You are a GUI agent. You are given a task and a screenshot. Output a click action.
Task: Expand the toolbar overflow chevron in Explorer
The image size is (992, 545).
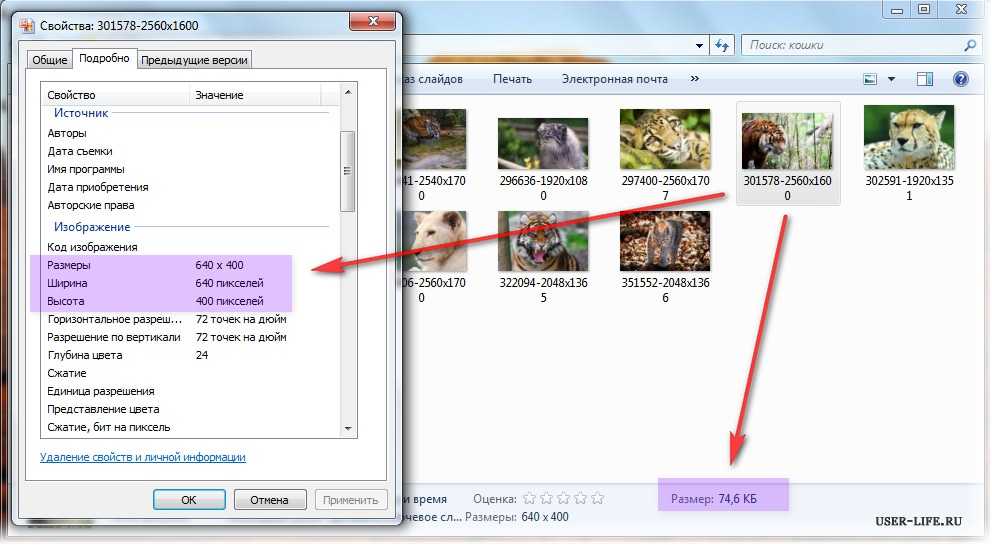click(695, 79)
